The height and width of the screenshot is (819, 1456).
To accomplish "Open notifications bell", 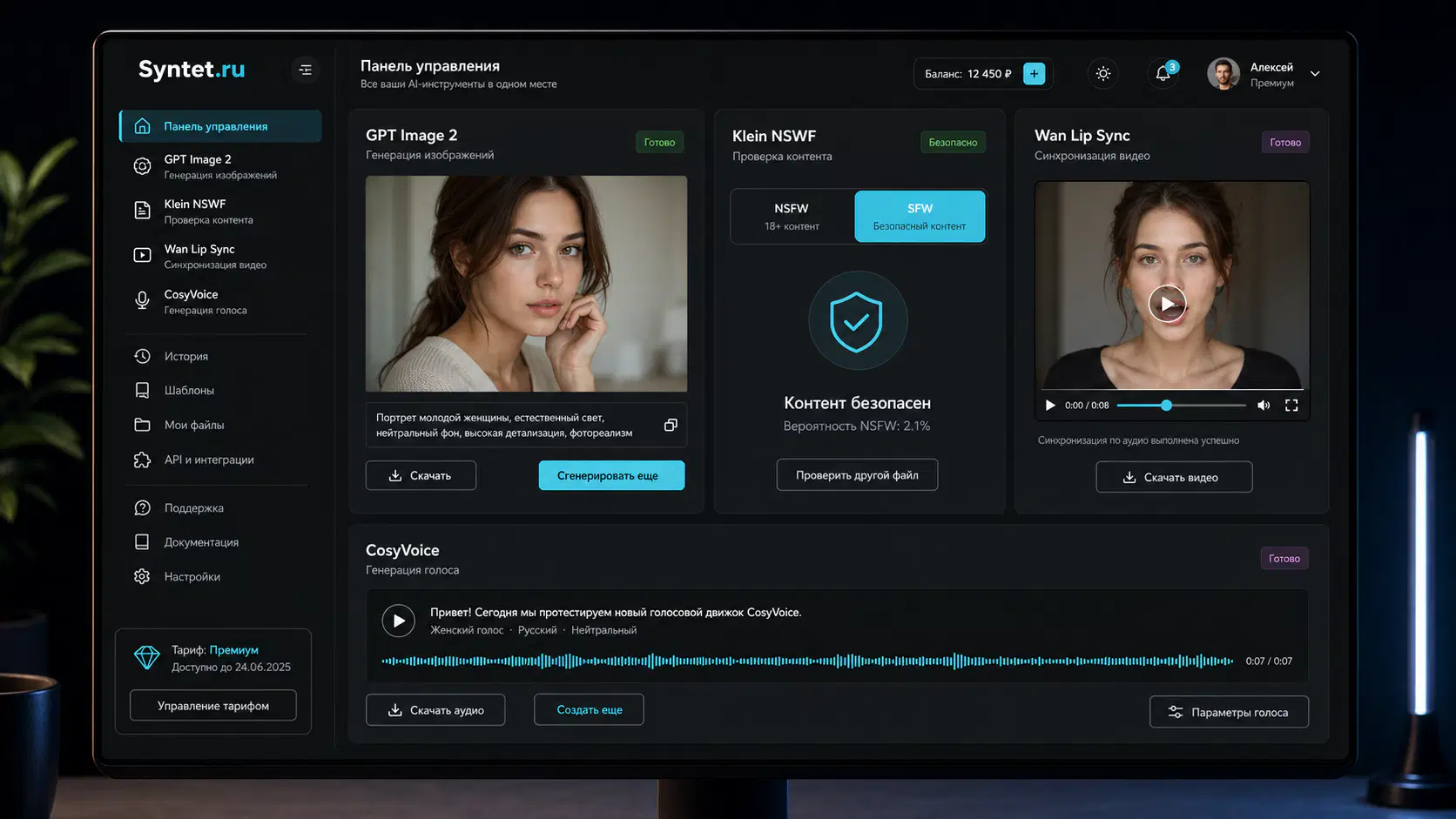I will pos(1163,74).
